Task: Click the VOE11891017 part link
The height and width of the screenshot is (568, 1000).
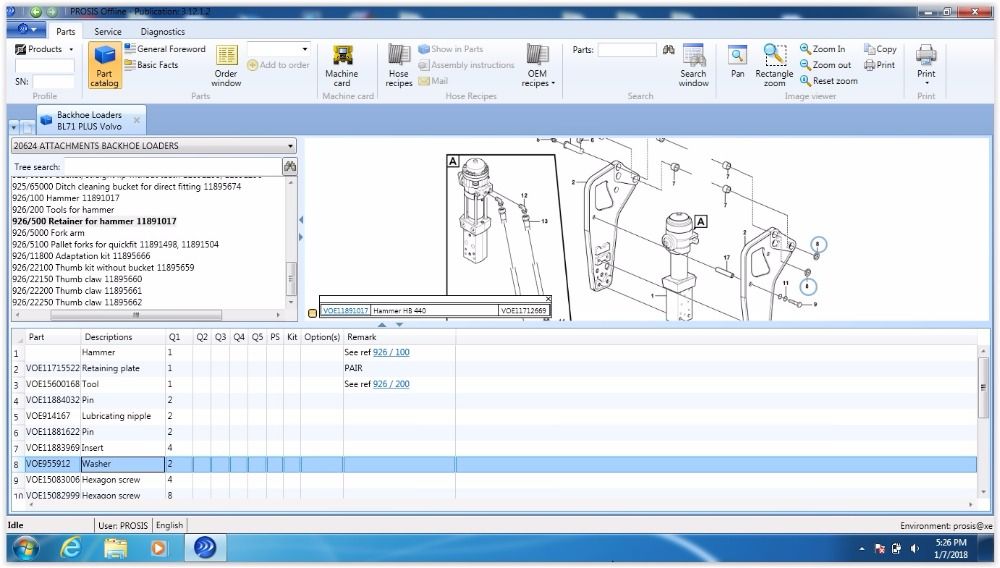Action: pos(345,311)
